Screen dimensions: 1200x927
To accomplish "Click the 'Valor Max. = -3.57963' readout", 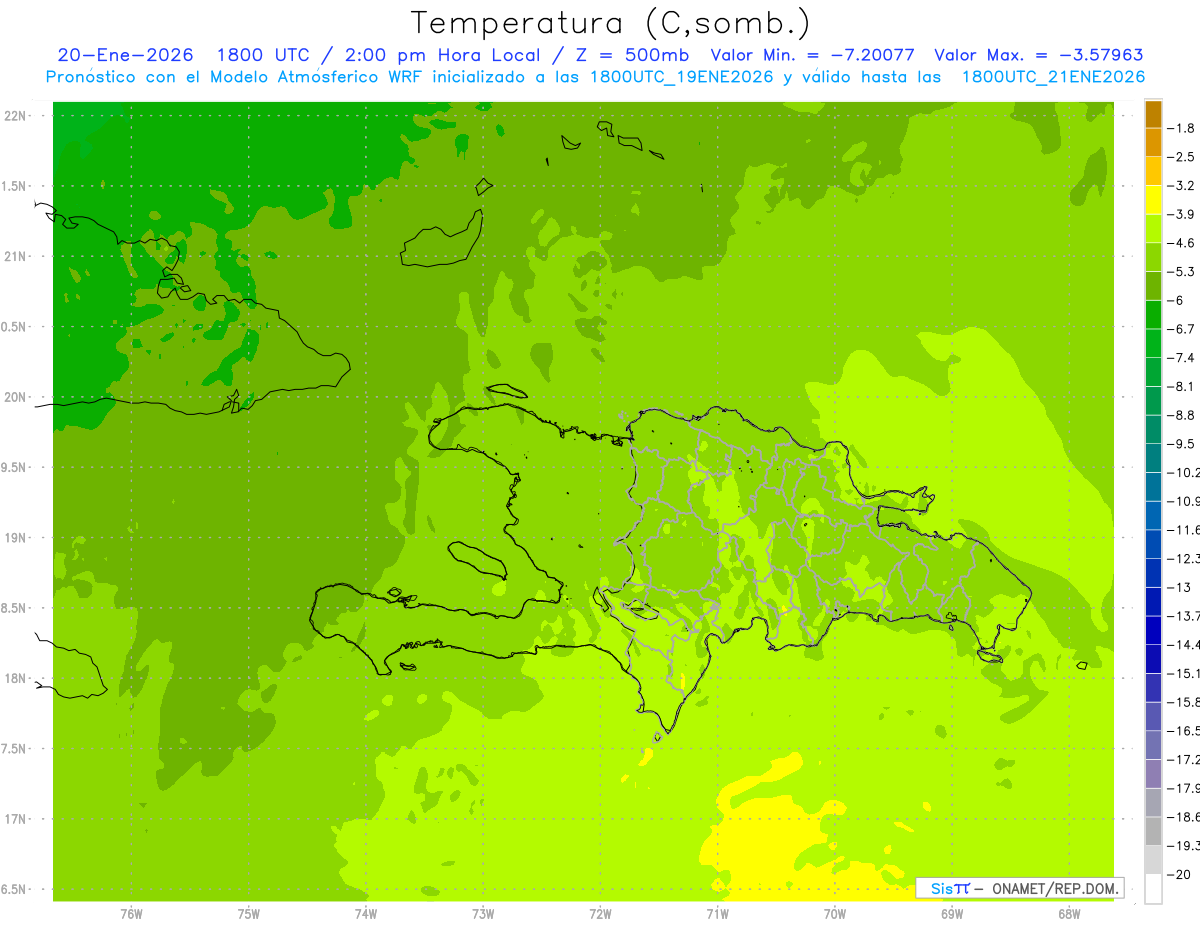I will coord(1039,55).
